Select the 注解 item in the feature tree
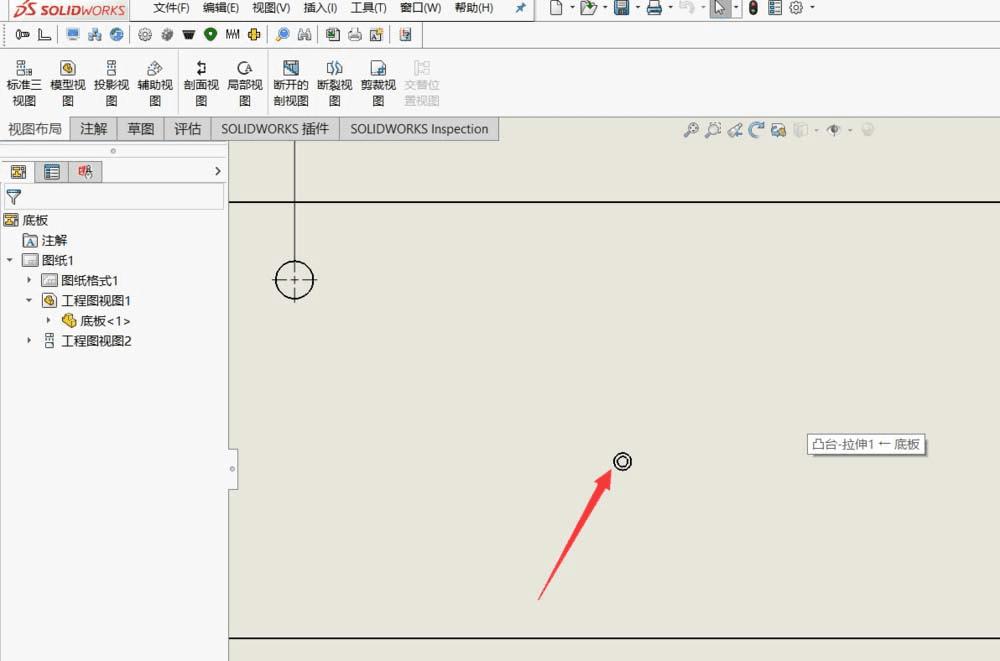This screenshot has width=1000, height=661. coord(54,240)
